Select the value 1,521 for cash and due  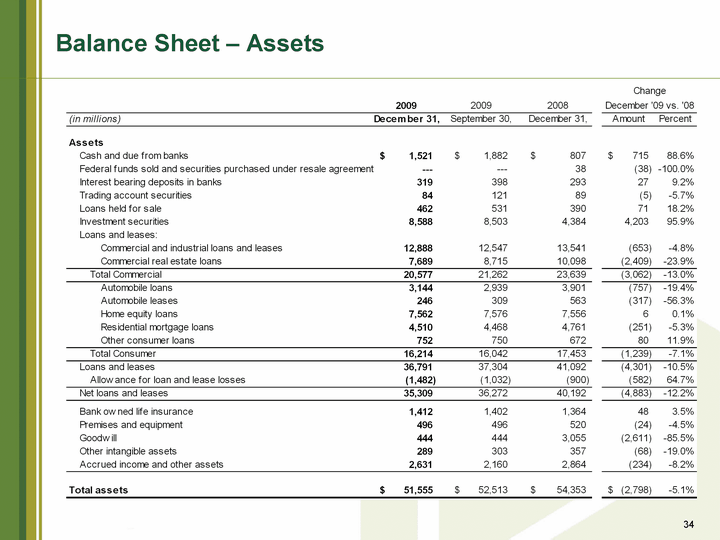point(421,156)
